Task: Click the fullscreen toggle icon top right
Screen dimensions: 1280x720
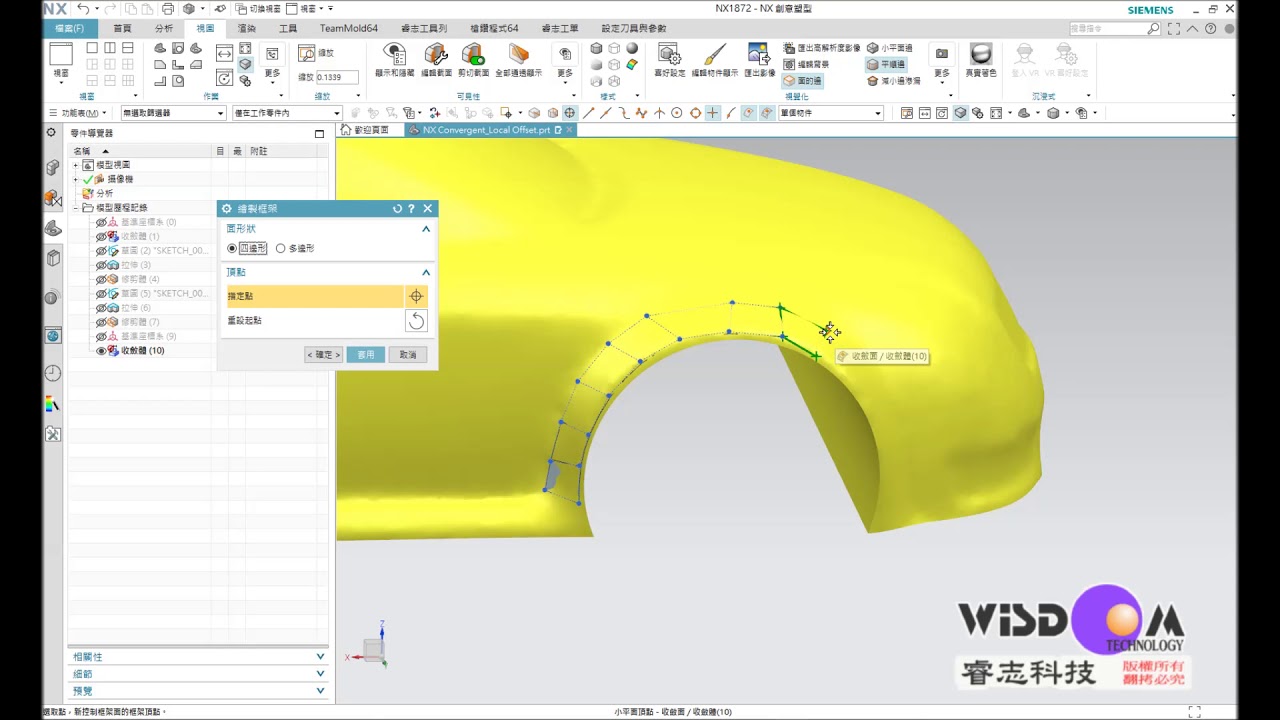Action: [1174, 29]
